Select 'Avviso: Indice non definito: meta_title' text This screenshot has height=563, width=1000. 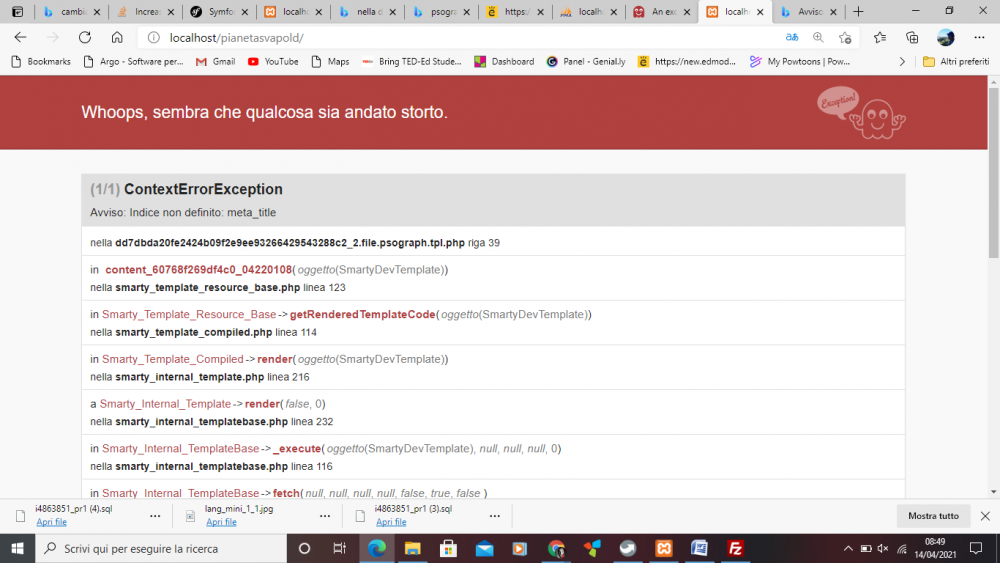(x=183, y=212)
